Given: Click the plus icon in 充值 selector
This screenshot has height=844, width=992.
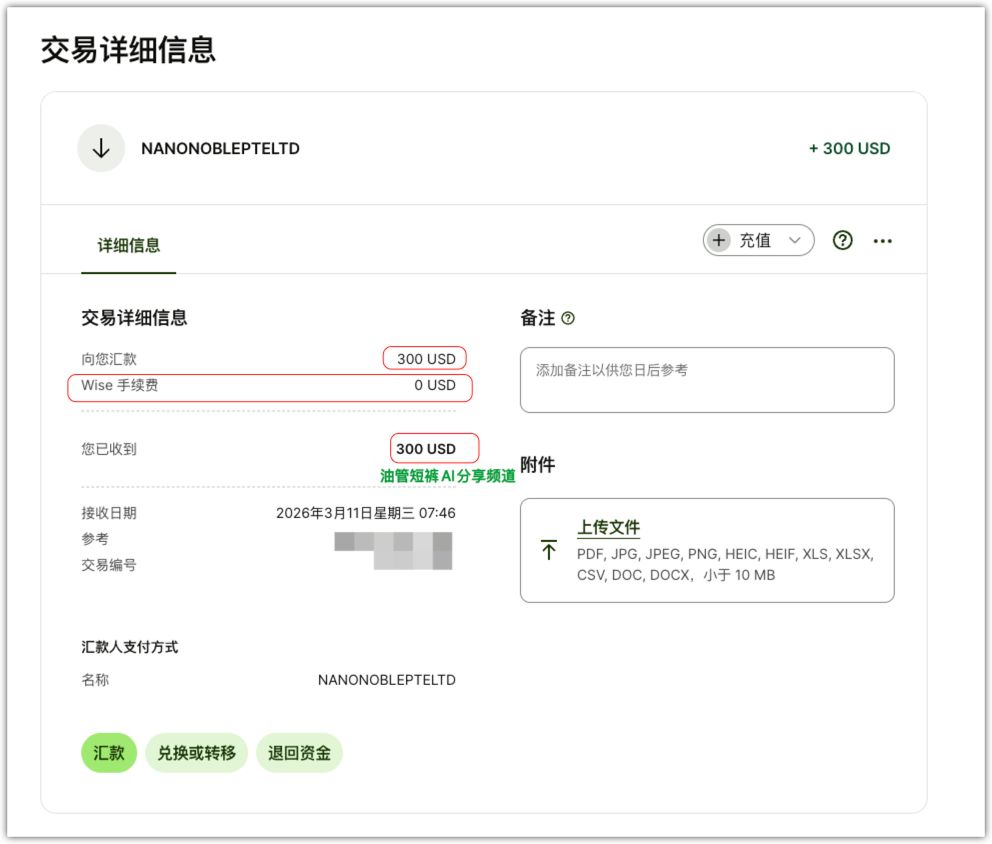Looking at the screenshot, I should (x=718, y=240).
